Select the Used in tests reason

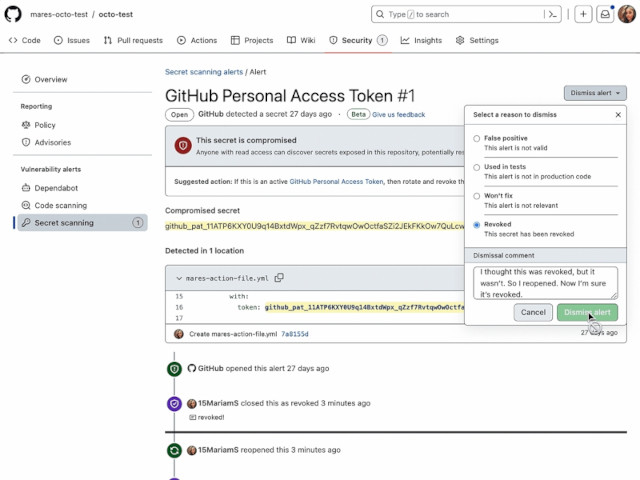coord(476,167)
